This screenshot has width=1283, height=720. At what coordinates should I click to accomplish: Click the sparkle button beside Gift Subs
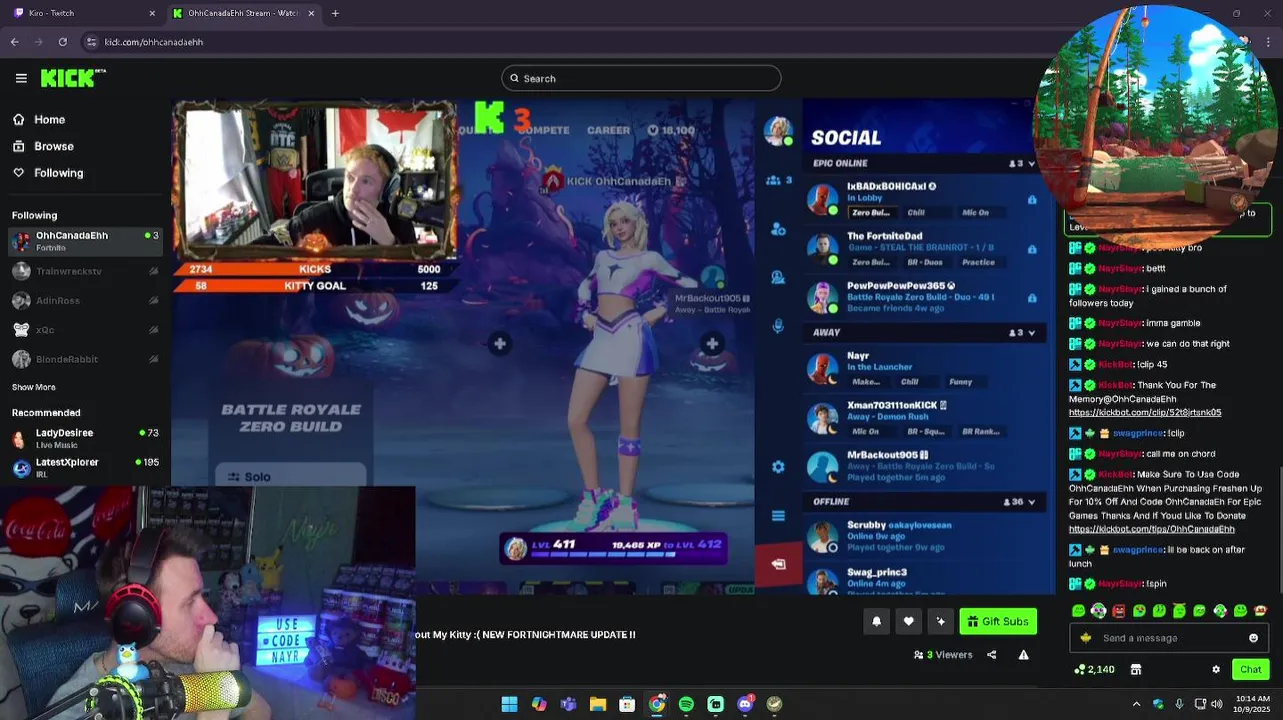(x=940, y=621)
